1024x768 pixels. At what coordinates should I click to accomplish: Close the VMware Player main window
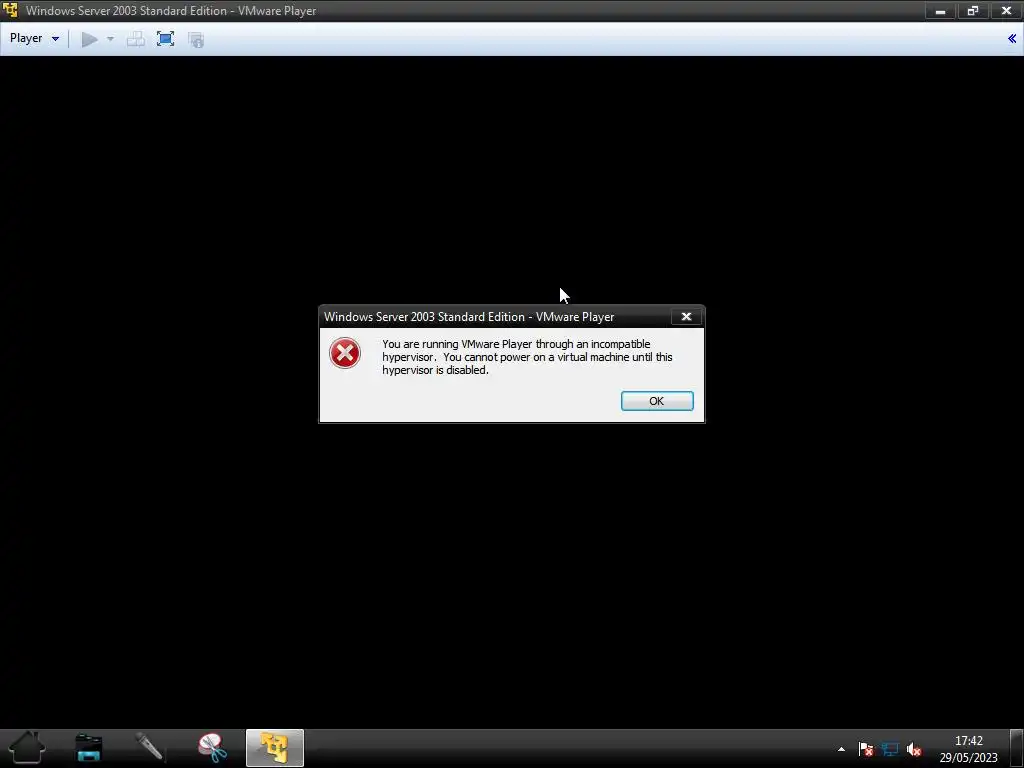coord(1006,10)
